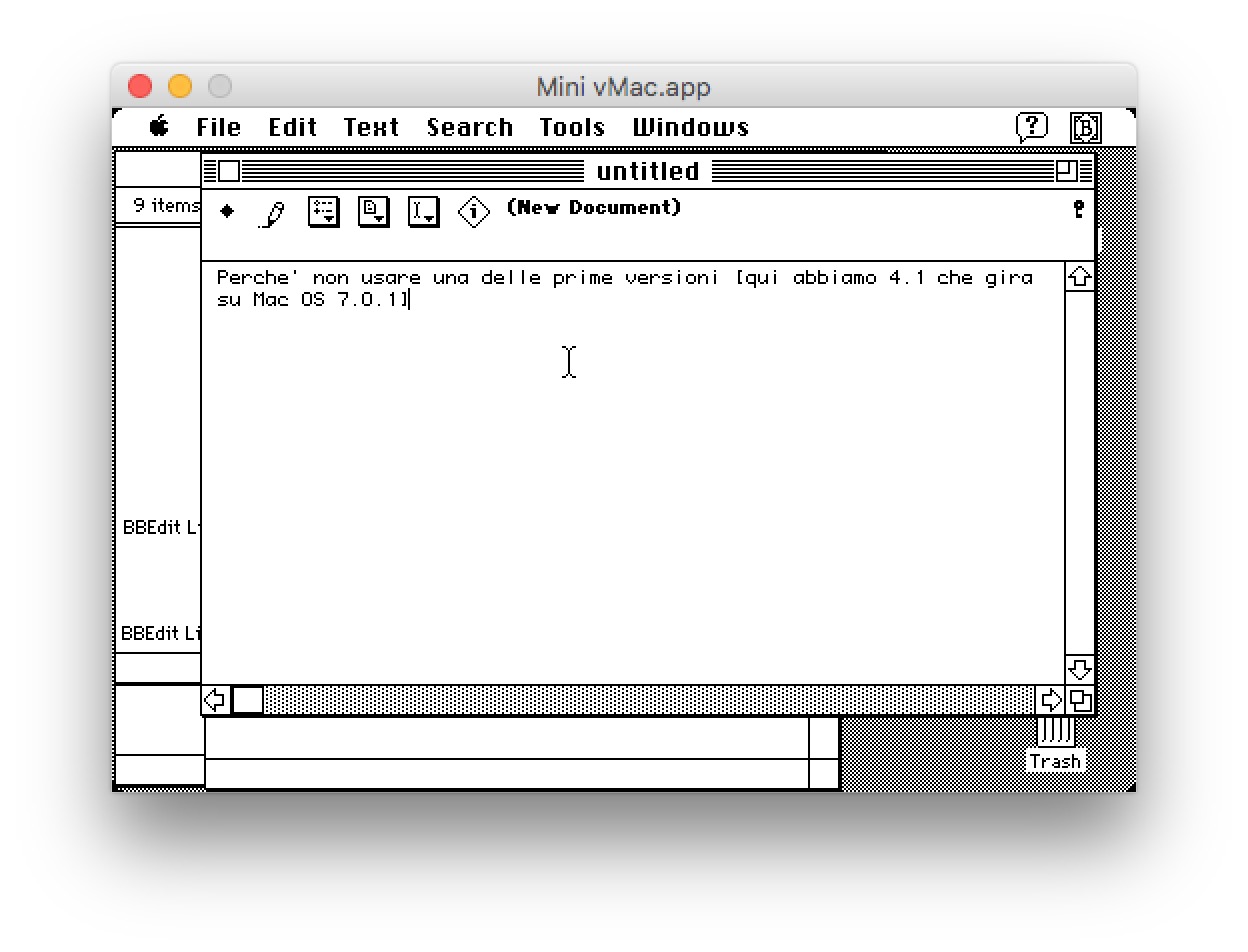The width and height of the screenshot is (1248, 952).
Task: Open the Tools menu
Action: pyautogui.click(x=572, y=128)
